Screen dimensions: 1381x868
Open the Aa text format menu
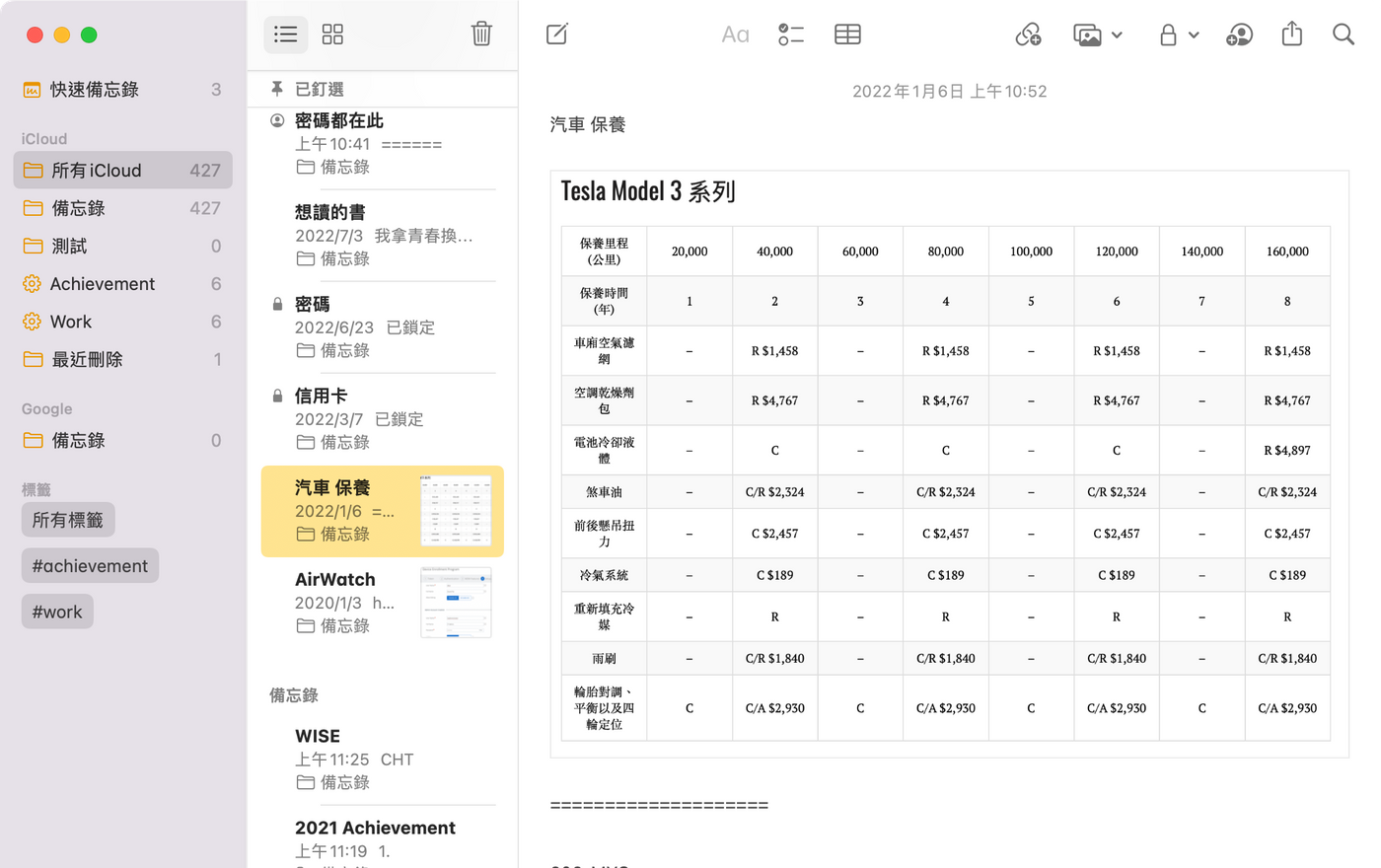click(x=735, y=35)
